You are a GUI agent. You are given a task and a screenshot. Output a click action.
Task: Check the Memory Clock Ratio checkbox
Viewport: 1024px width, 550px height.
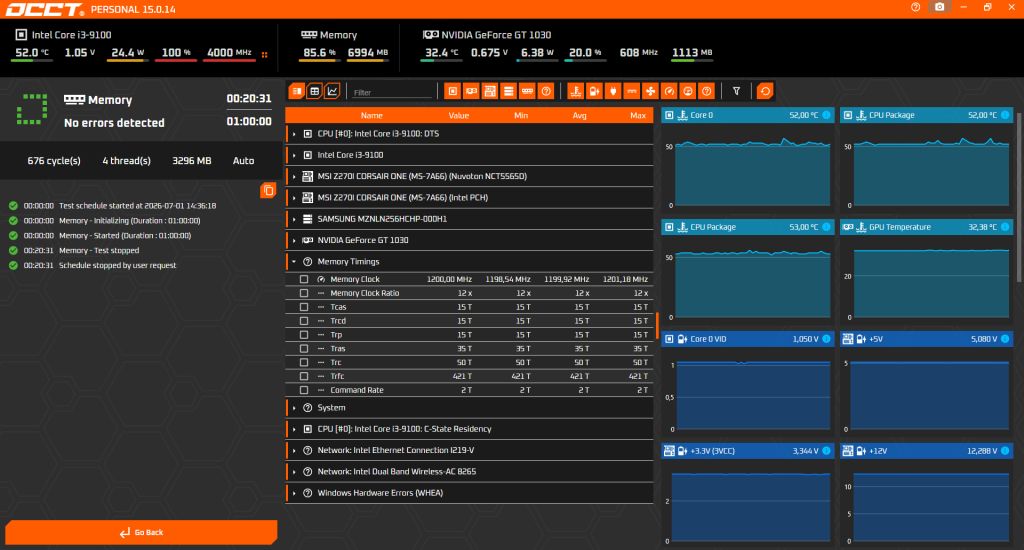click(304, 293)
